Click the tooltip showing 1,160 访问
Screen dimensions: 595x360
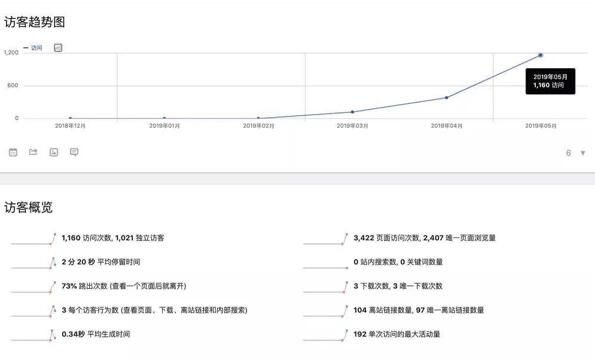(550, 81)
